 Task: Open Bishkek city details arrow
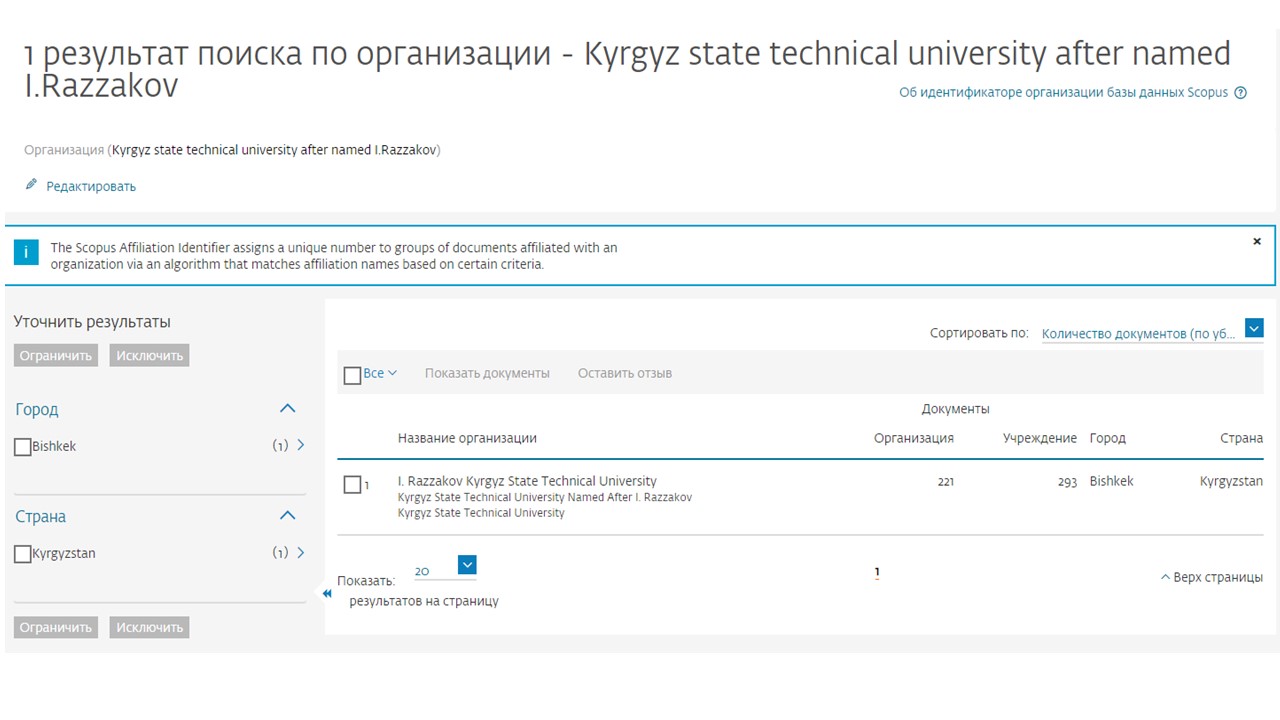[x=301, y=446]
